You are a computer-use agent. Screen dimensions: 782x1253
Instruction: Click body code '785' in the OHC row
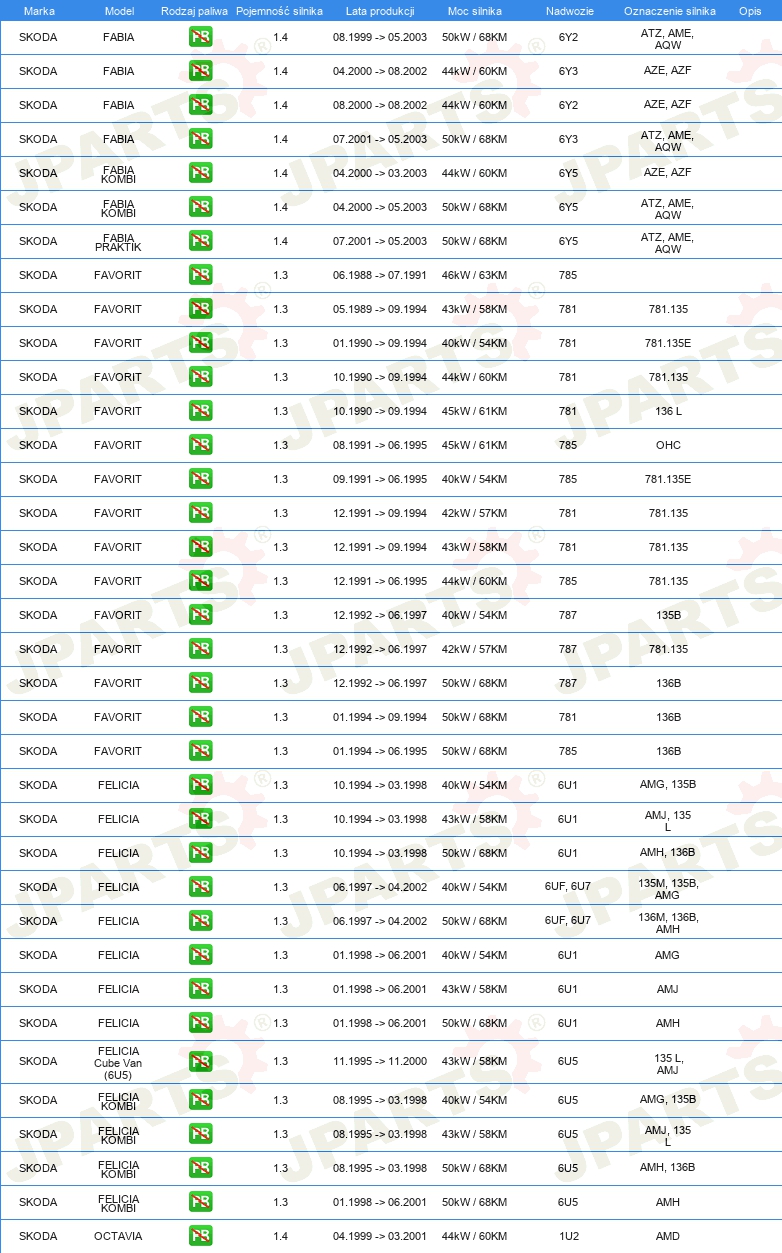[568, 445]
